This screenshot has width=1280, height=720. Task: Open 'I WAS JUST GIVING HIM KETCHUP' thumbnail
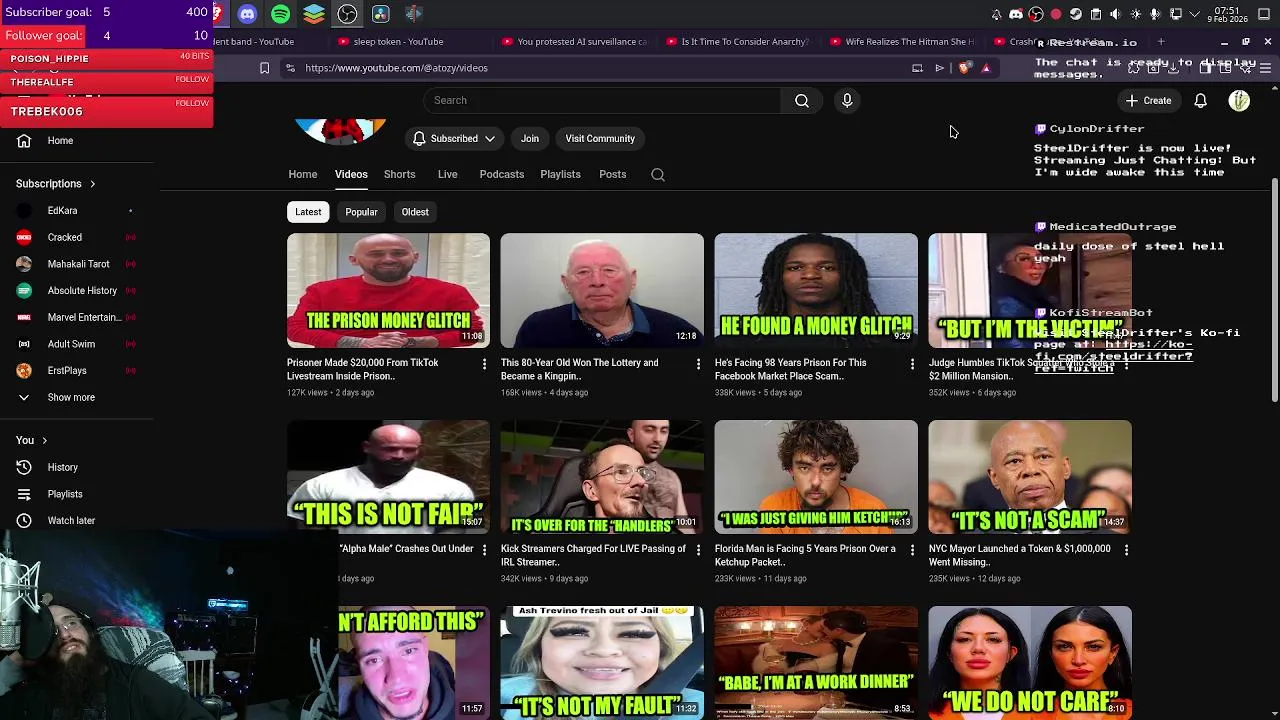pyautogui.click(x=816, y=477)
